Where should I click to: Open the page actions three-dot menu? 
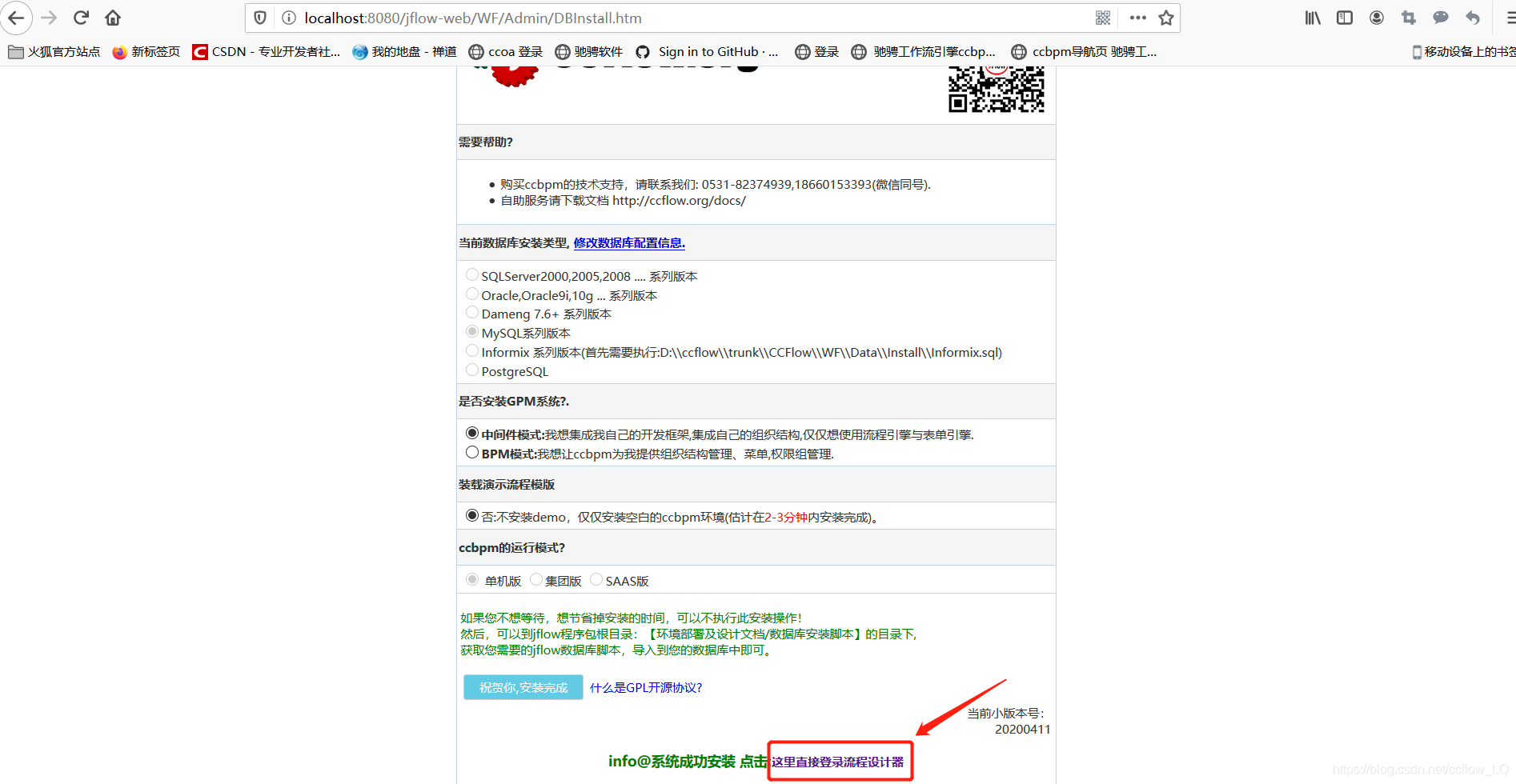[1137, 18]
